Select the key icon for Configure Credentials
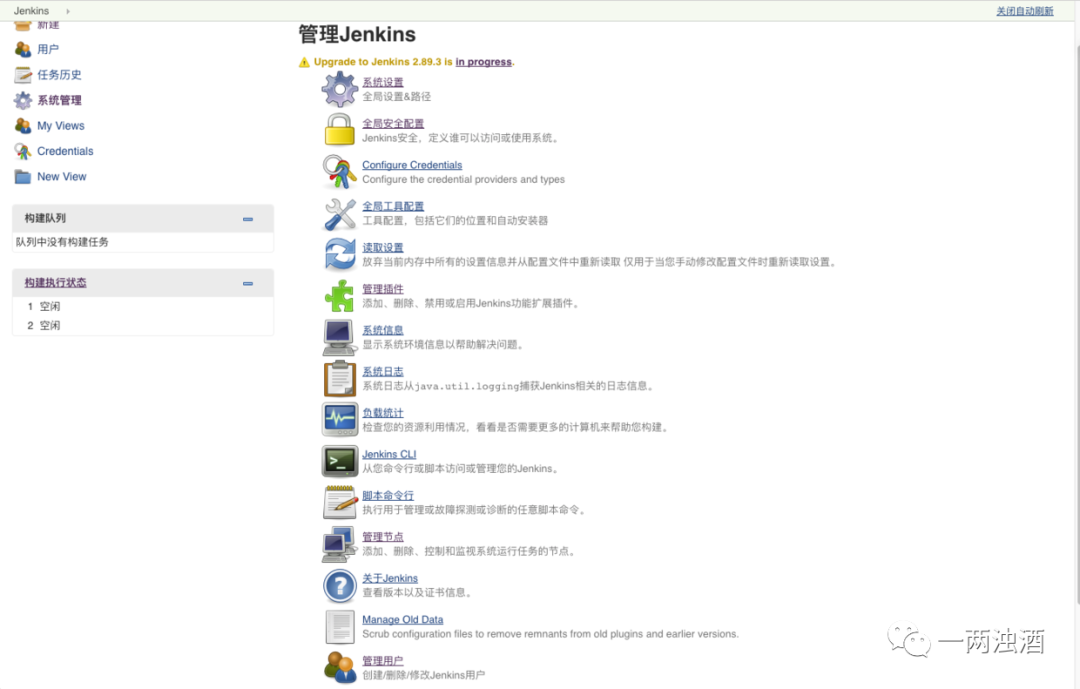Image resolution: width=1080 pixels, height=689 pixels. pos(340,172)
